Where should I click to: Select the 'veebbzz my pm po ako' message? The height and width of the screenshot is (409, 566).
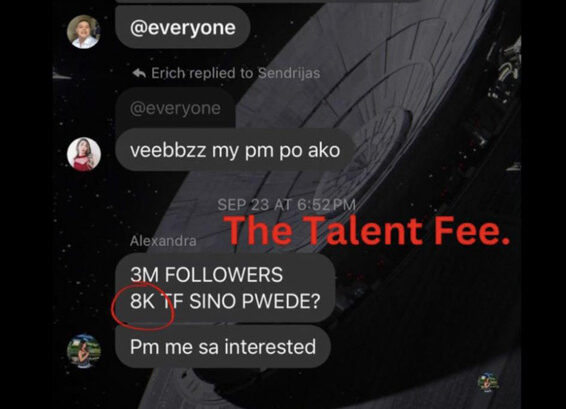click(x=235, y=150)
